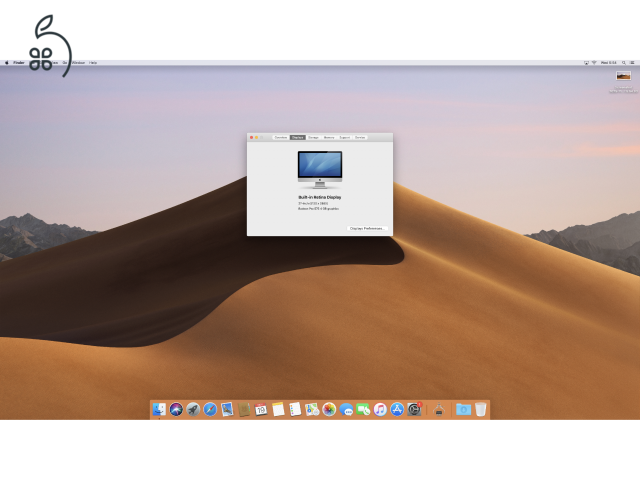Image resolution: width=640 pixels, height=480 pixels.
Task: Open the Apple menu
Action: pyautogui.click(x=7, y=63)
